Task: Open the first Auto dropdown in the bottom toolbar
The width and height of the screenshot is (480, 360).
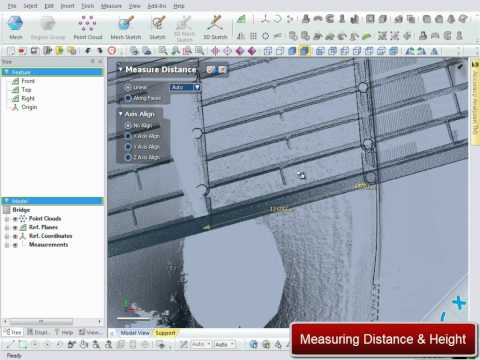Action: point(201,344)
